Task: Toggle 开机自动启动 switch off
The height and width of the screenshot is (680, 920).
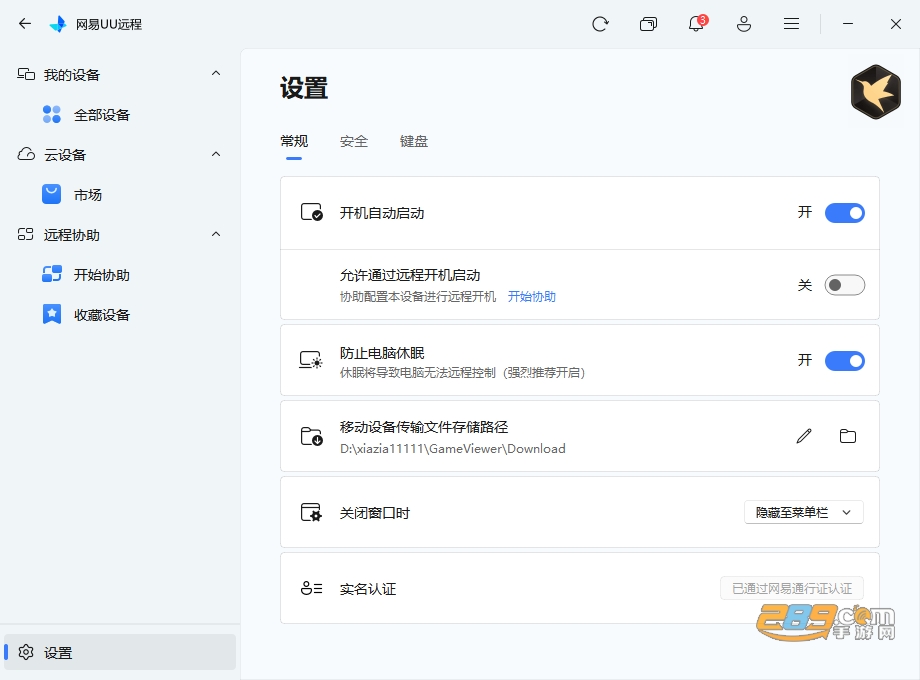Action: click(x=844, y=212)
